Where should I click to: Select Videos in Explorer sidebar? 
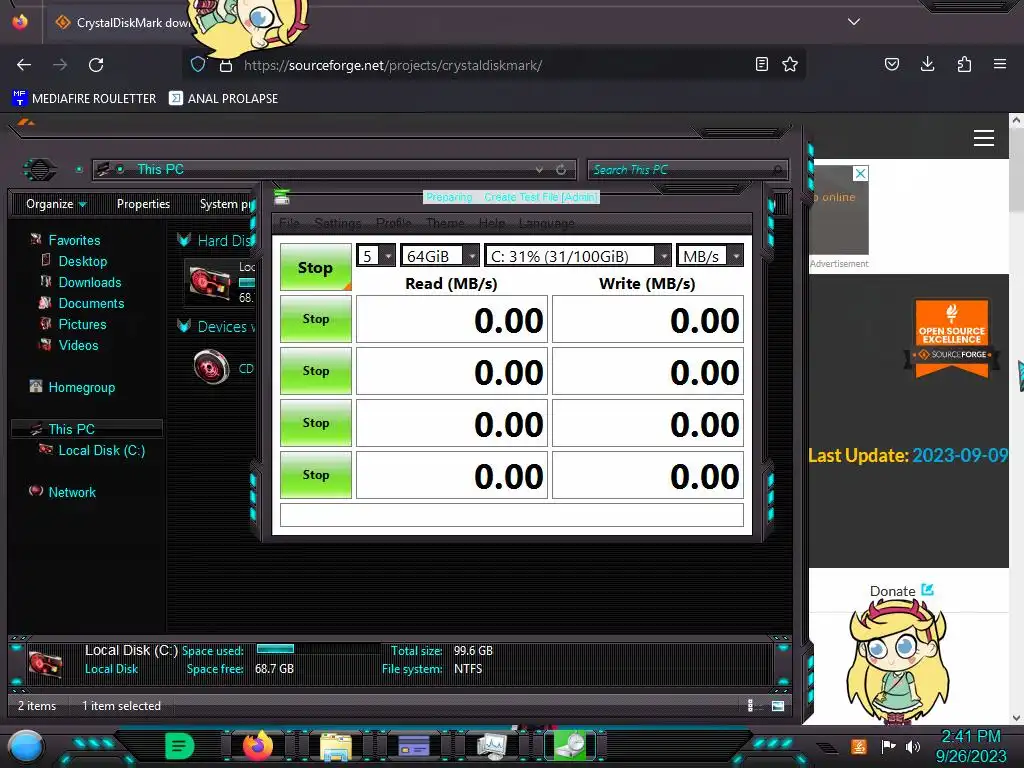(78, 345)
